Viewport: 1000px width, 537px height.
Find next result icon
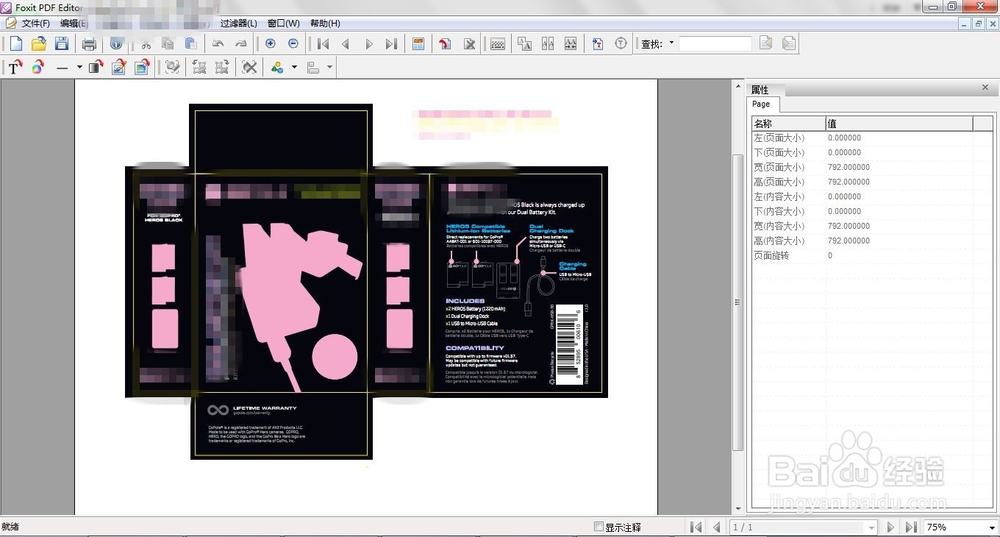pyautogui.click(x=789, y=43)
